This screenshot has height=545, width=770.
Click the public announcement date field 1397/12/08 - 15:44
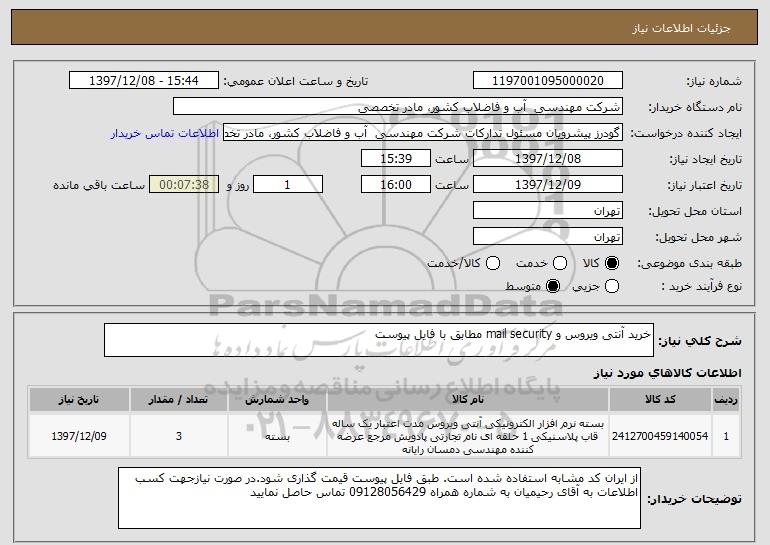click(144, 81)
